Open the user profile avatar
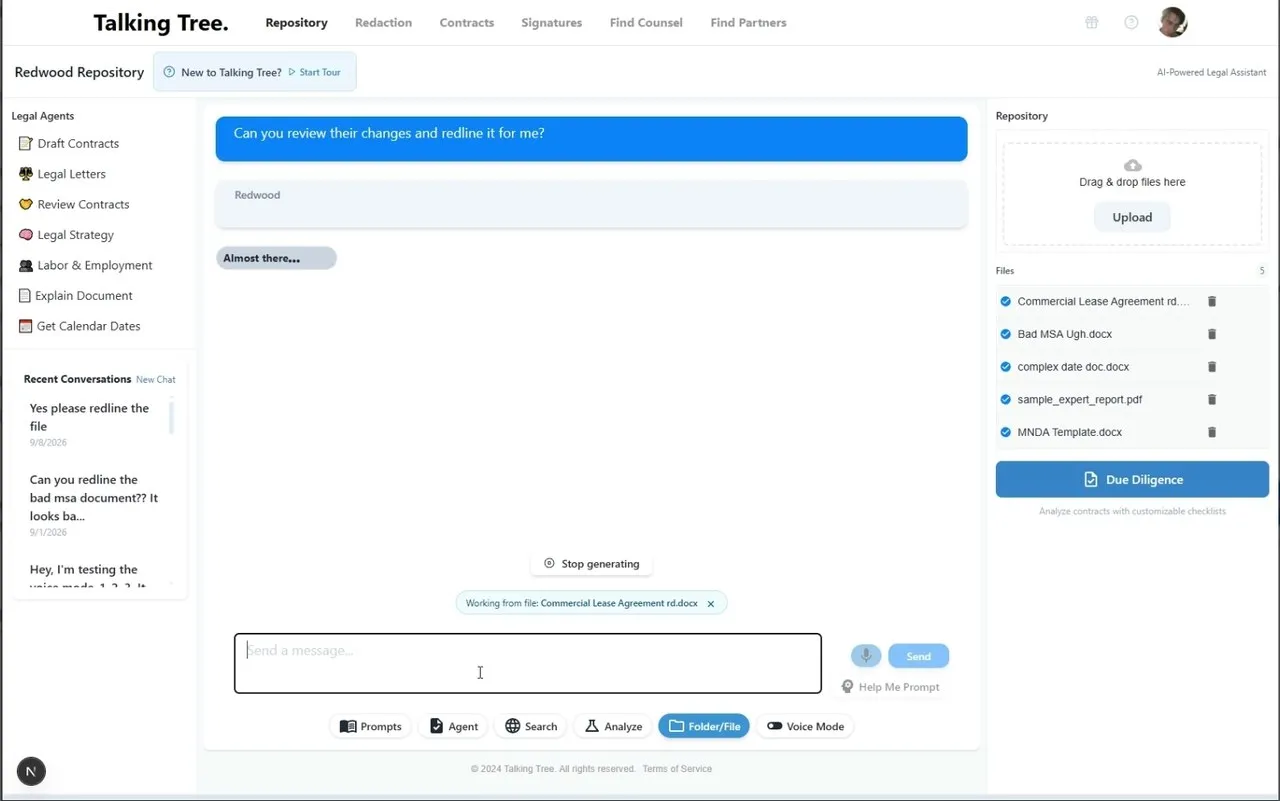This screenshot has height=801, width=1280. (x=1173, y=22)
